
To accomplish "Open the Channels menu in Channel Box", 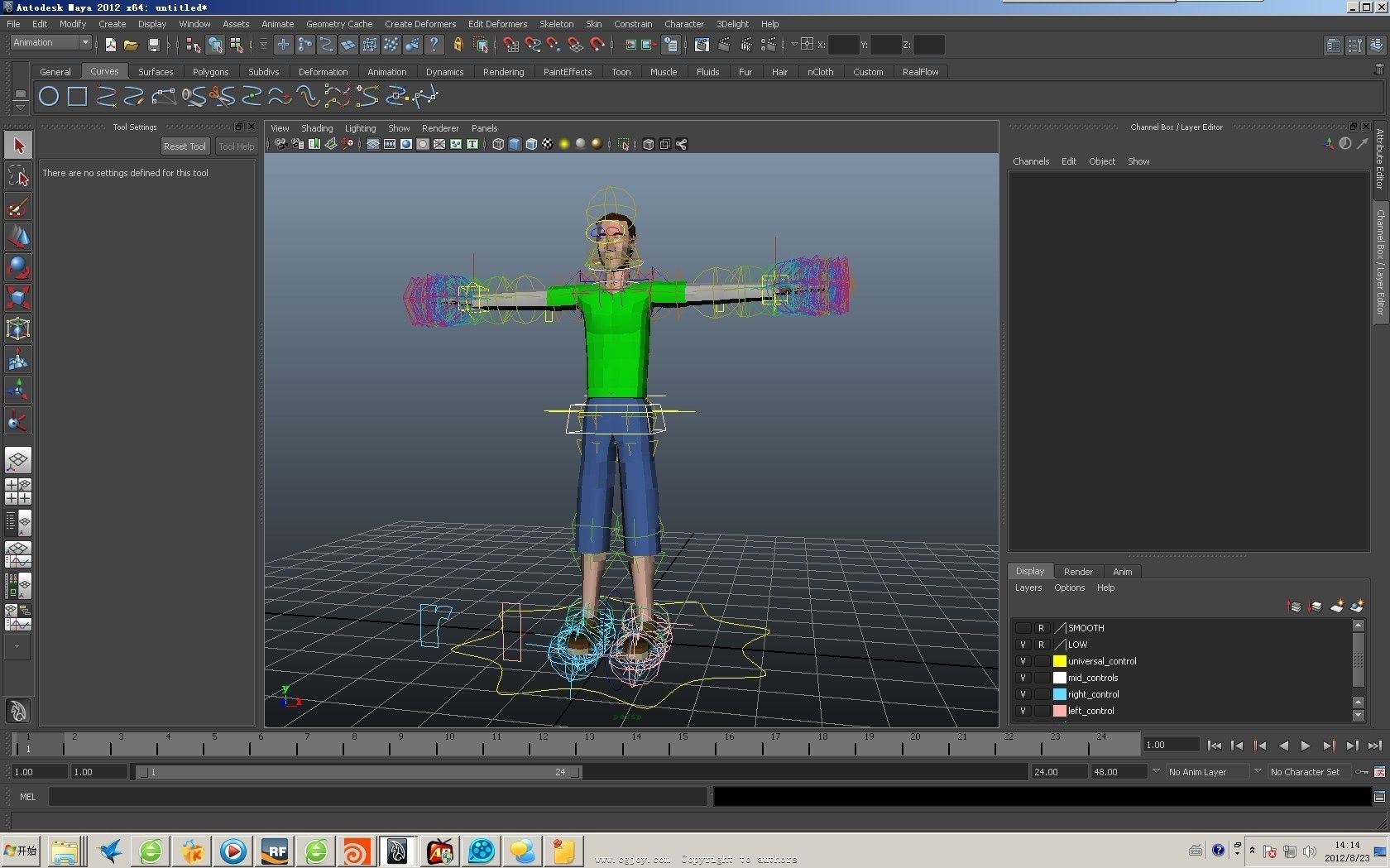I will click(x=1031, y=161).
